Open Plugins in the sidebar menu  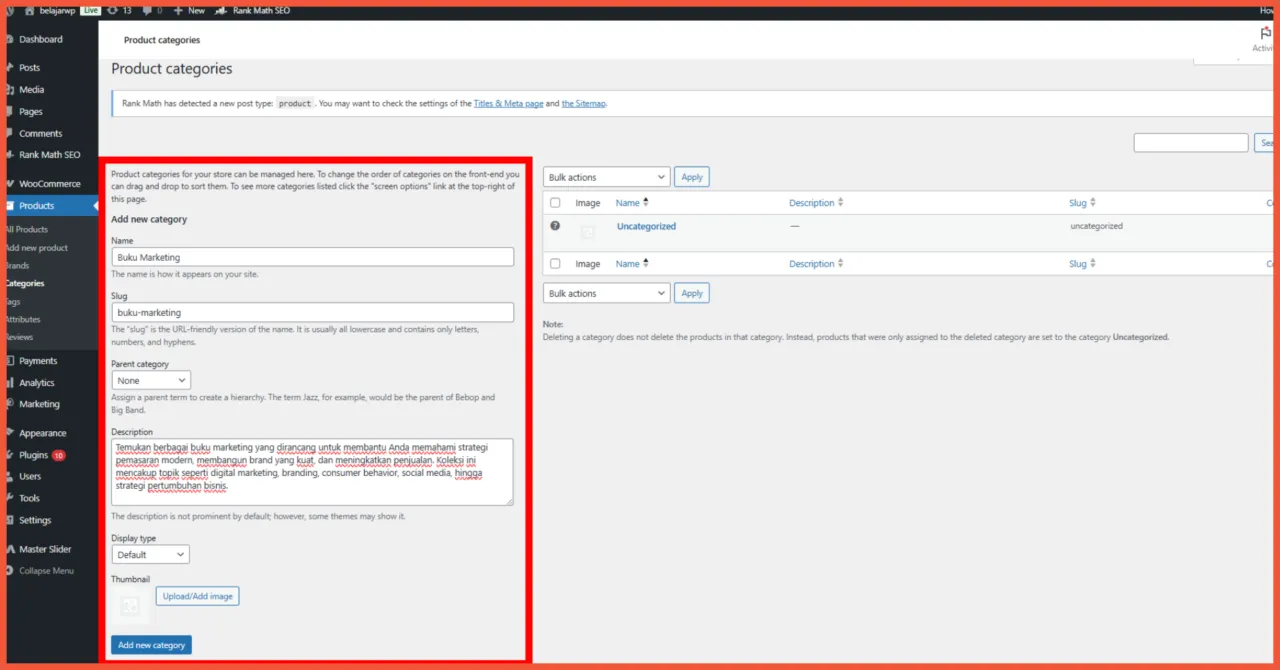coord(33,455)
